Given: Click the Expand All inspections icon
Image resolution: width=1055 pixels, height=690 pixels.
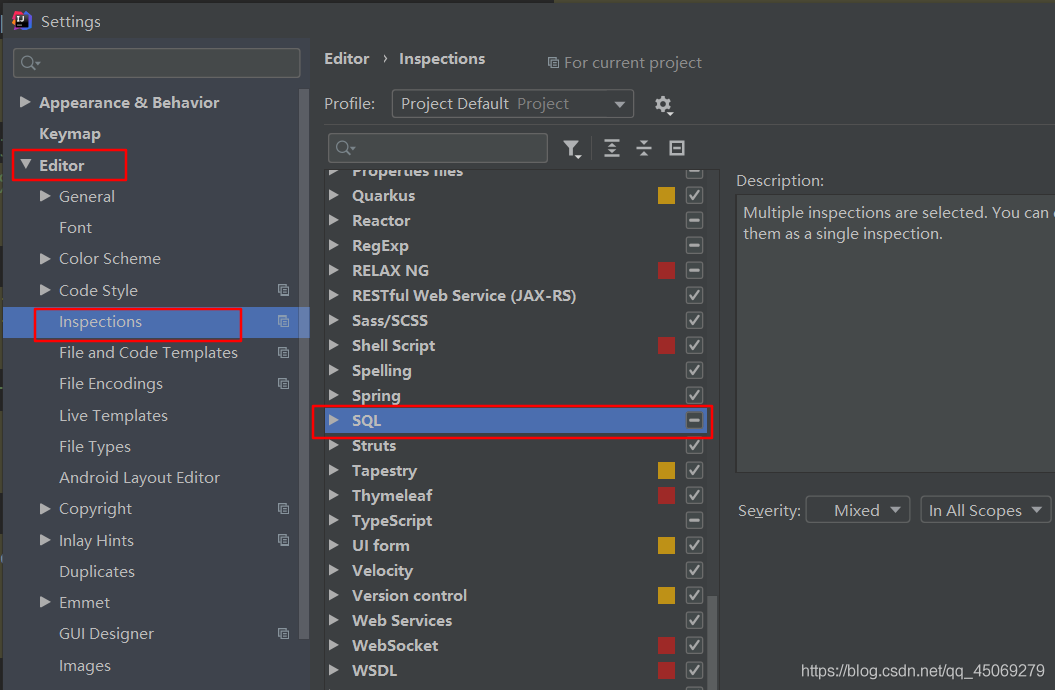Looking at the screenshot, I should pyautogui.click(x=612, y=148).
